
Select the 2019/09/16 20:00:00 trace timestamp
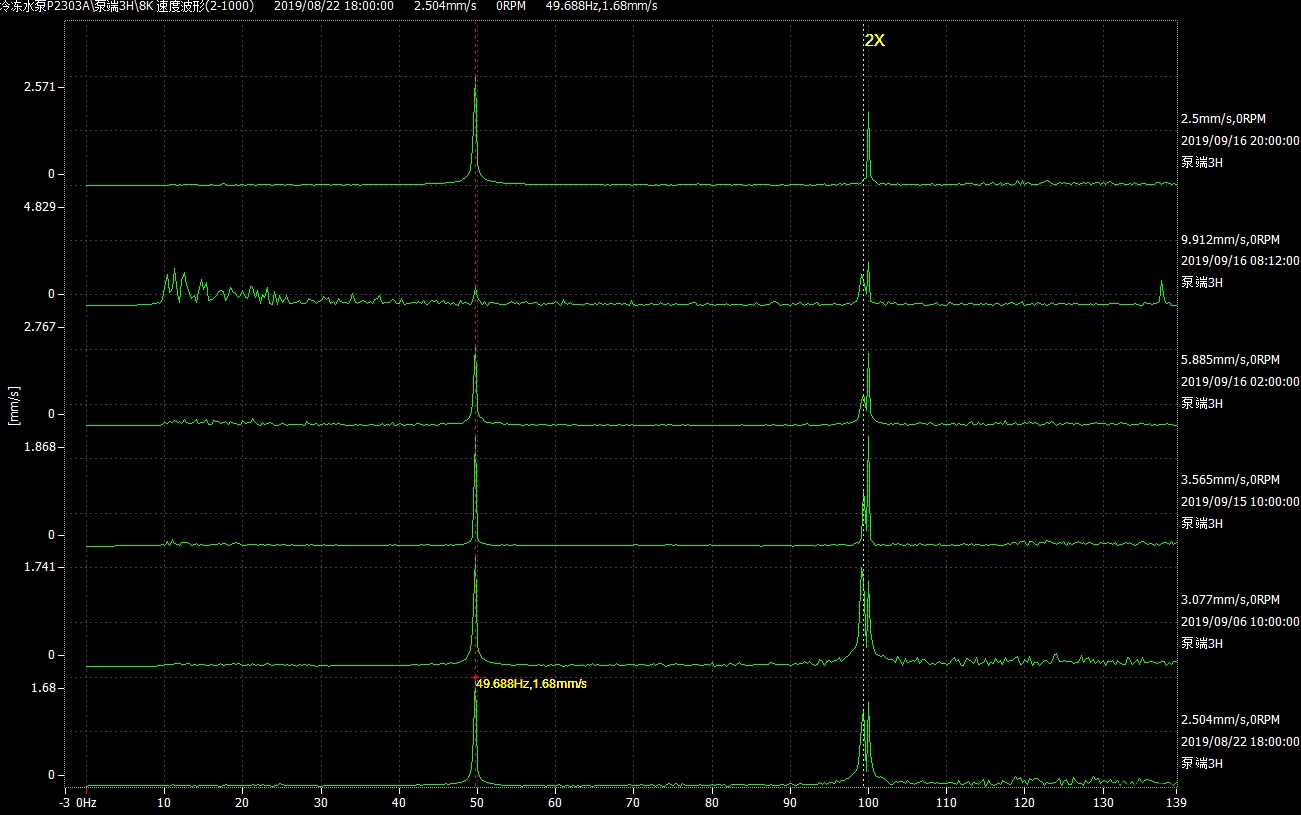pos(1240,141)
